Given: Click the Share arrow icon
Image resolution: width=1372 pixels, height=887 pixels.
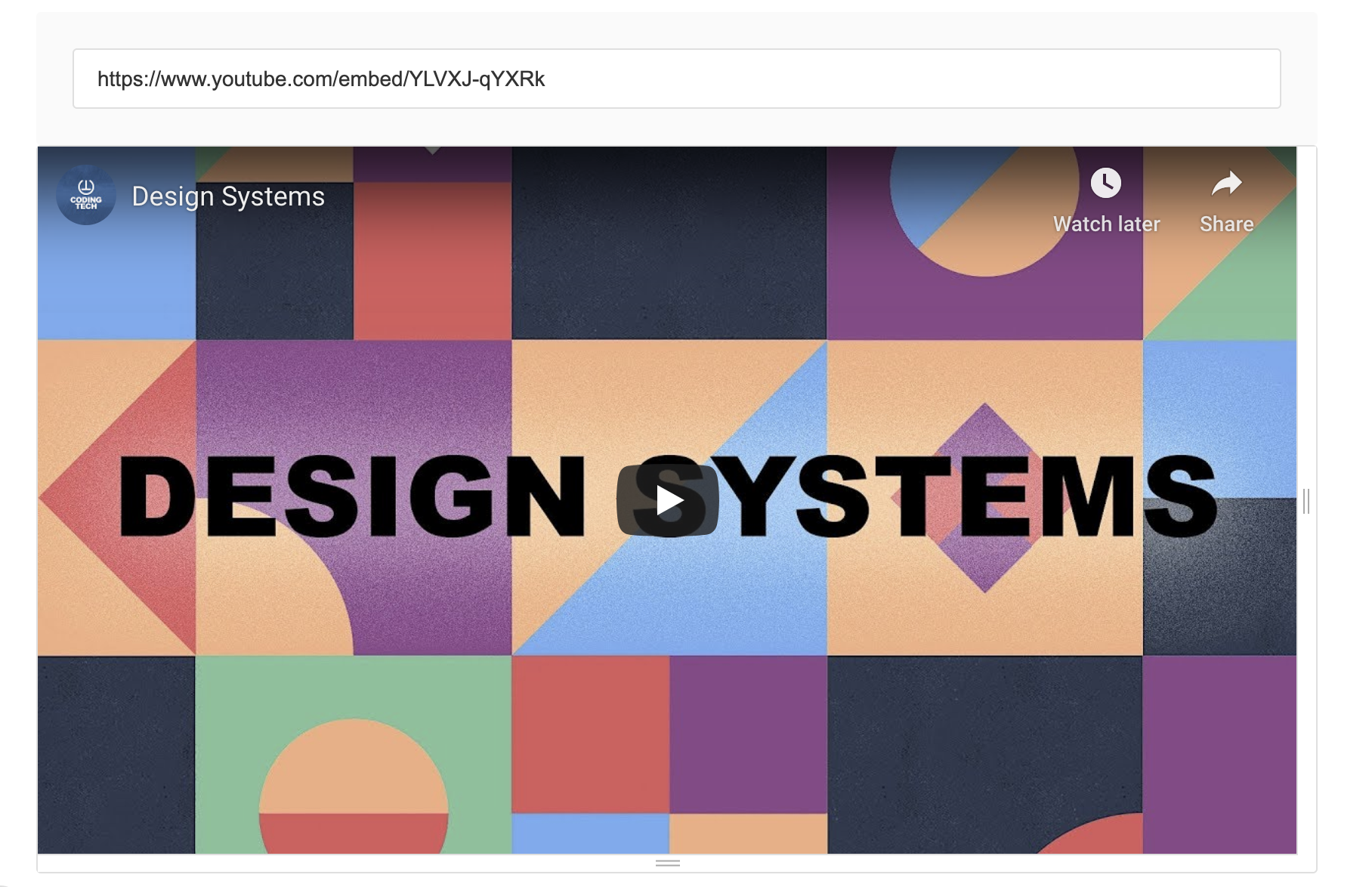Looking at the screenshot, I should tap(1226, 184).
